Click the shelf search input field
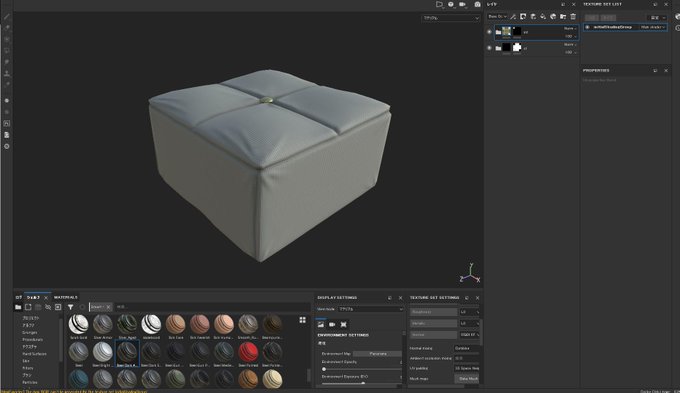The height and width of the screenshot is (393, 680). 212,307
